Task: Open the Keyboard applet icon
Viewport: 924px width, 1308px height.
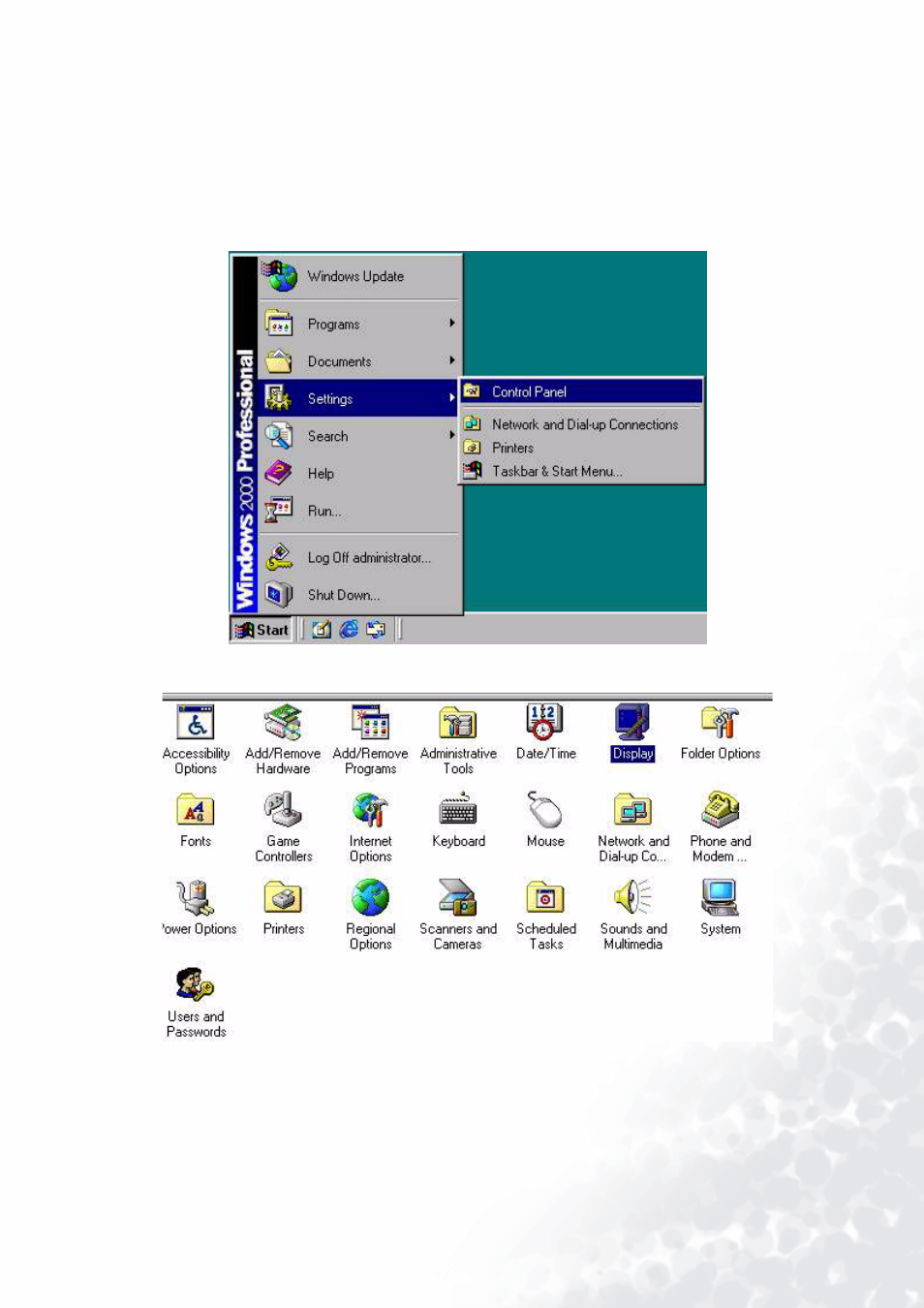Action: [458, 809]
